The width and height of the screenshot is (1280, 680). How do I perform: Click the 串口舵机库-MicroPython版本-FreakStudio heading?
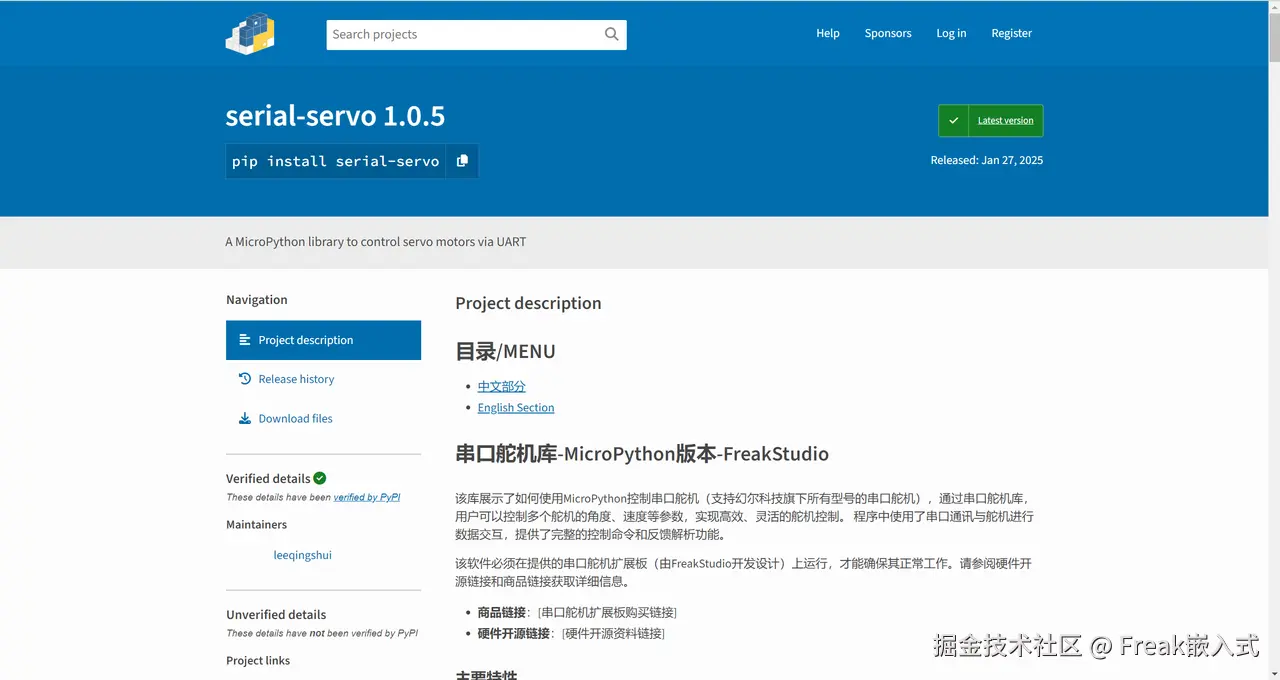pyautogui.click(x=642, y=454)
